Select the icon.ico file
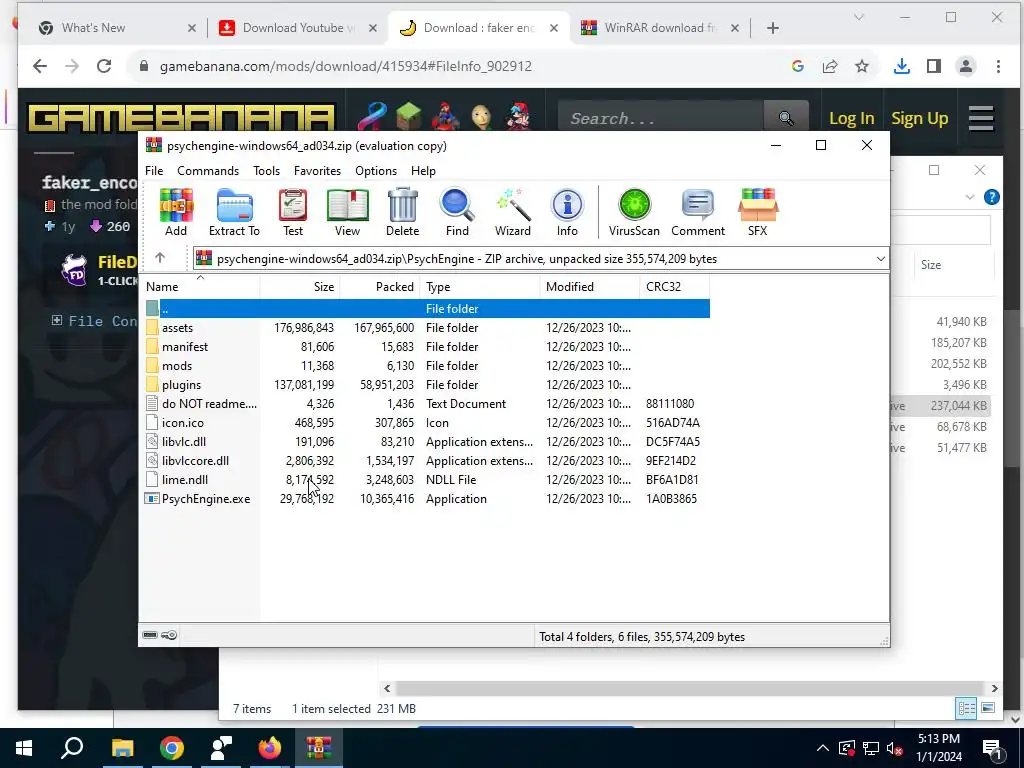 182,423
